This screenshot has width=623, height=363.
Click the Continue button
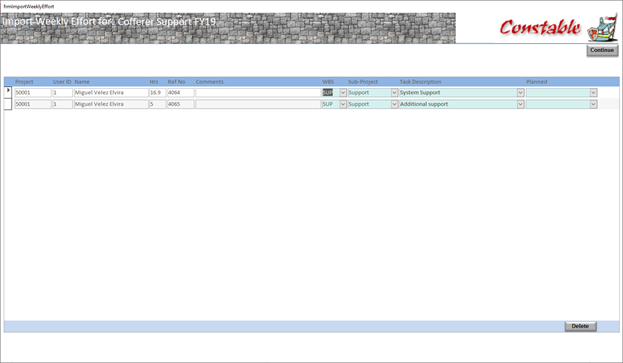coord(602,50)
